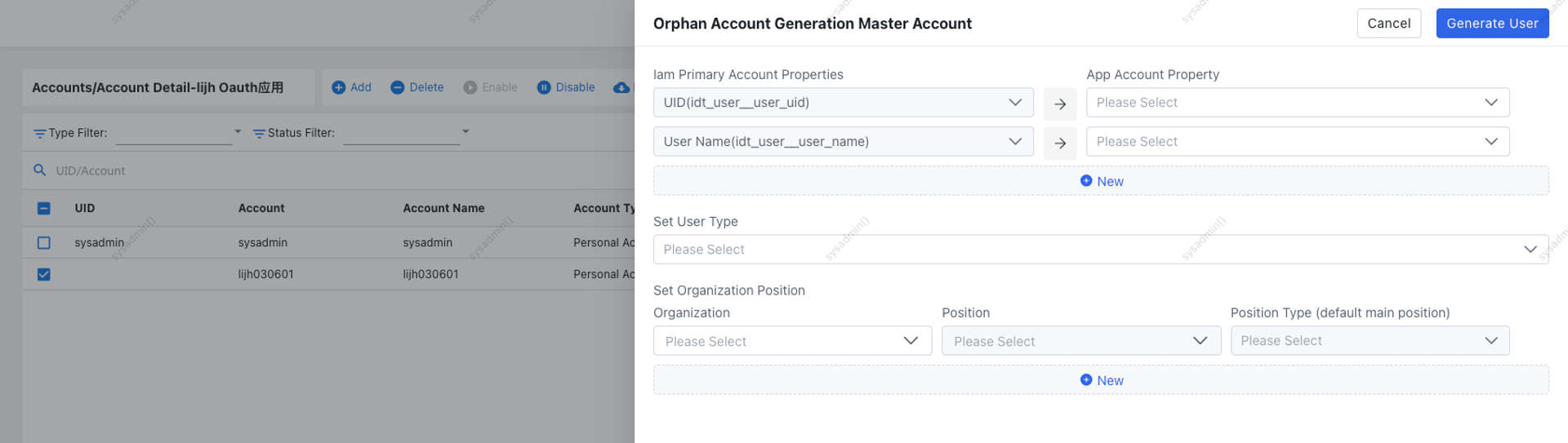
Task: Open second App Account Property dropdown
Action: tap(1297, 142)
